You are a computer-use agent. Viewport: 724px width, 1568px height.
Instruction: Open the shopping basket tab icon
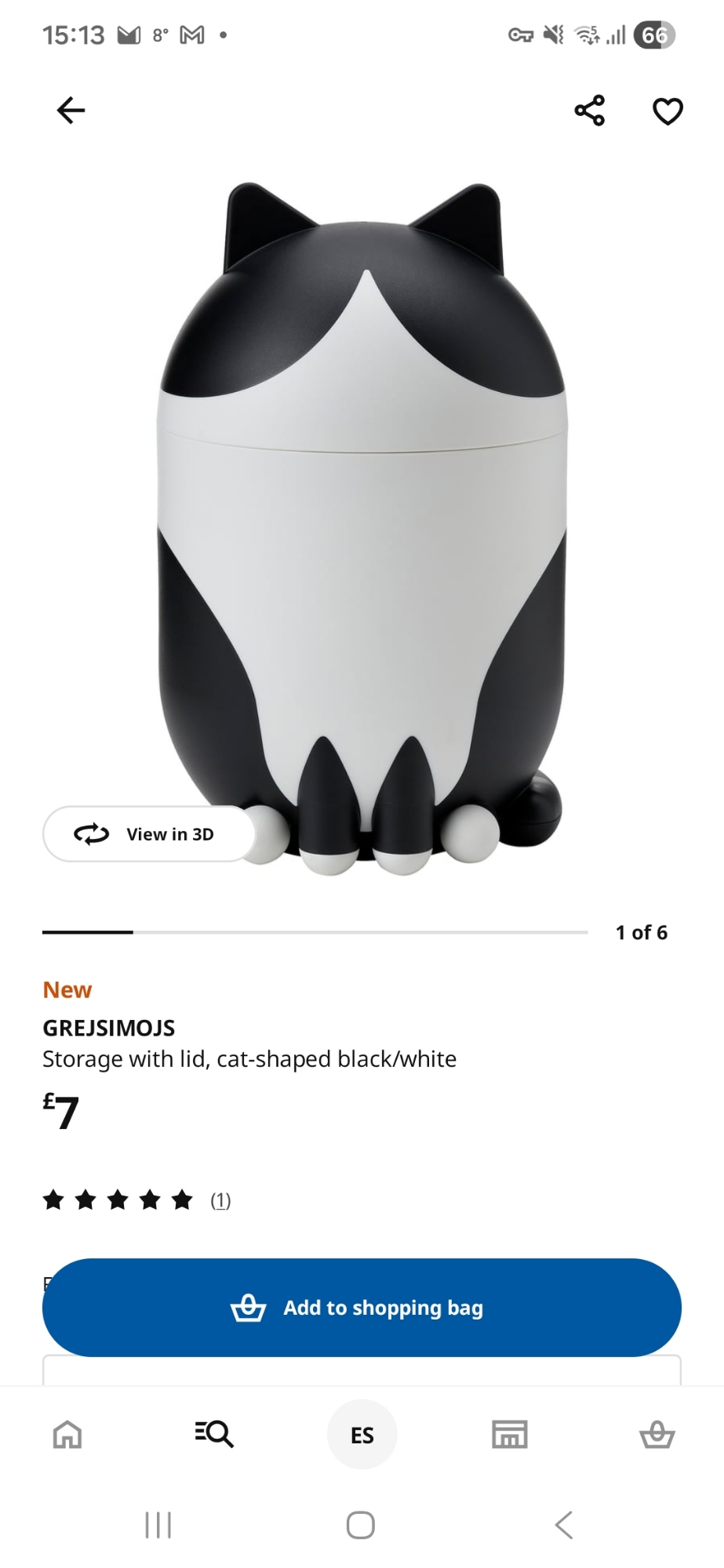[657, 1434]
